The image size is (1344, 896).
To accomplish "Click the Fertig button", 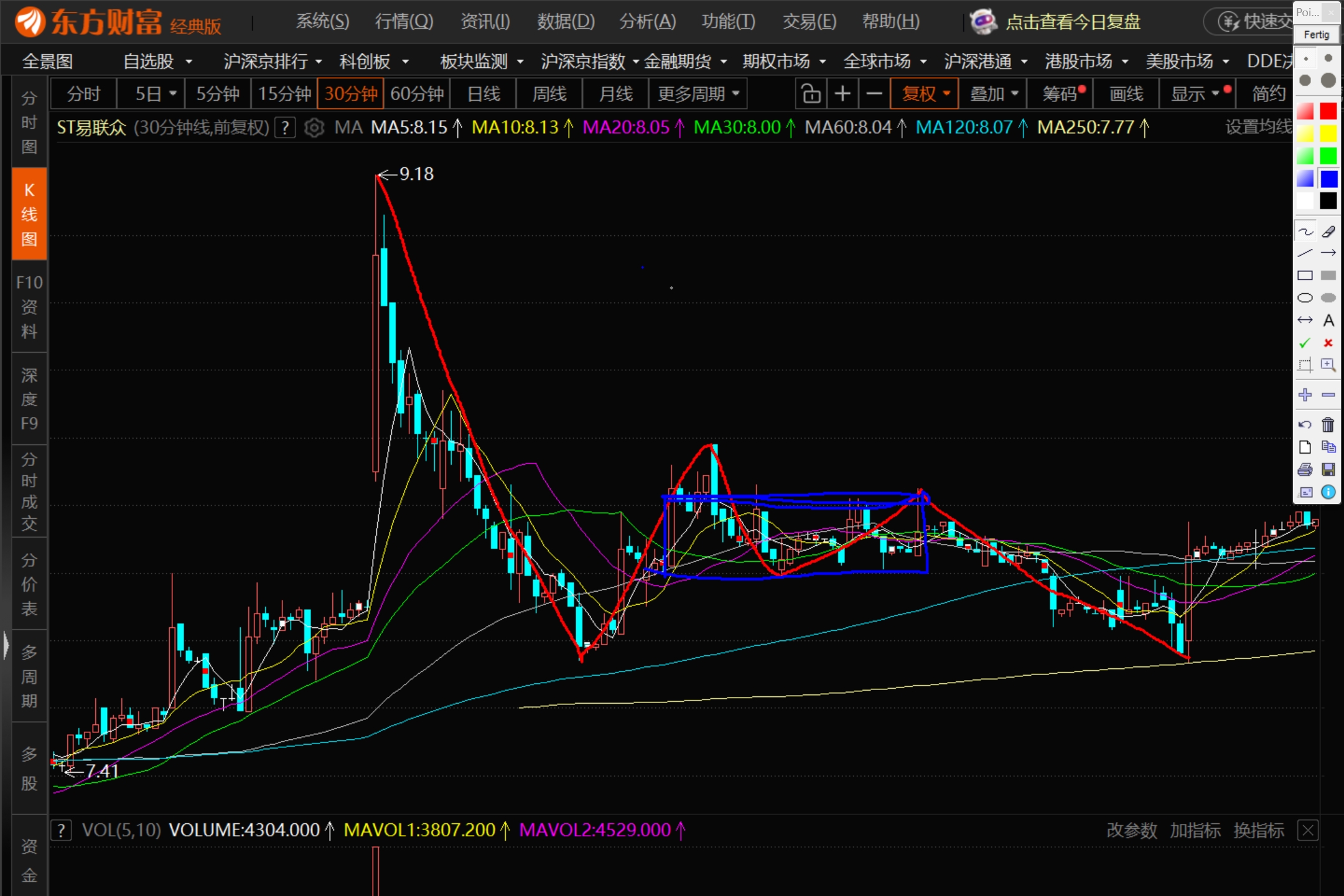I will [x=1316, y=35].
